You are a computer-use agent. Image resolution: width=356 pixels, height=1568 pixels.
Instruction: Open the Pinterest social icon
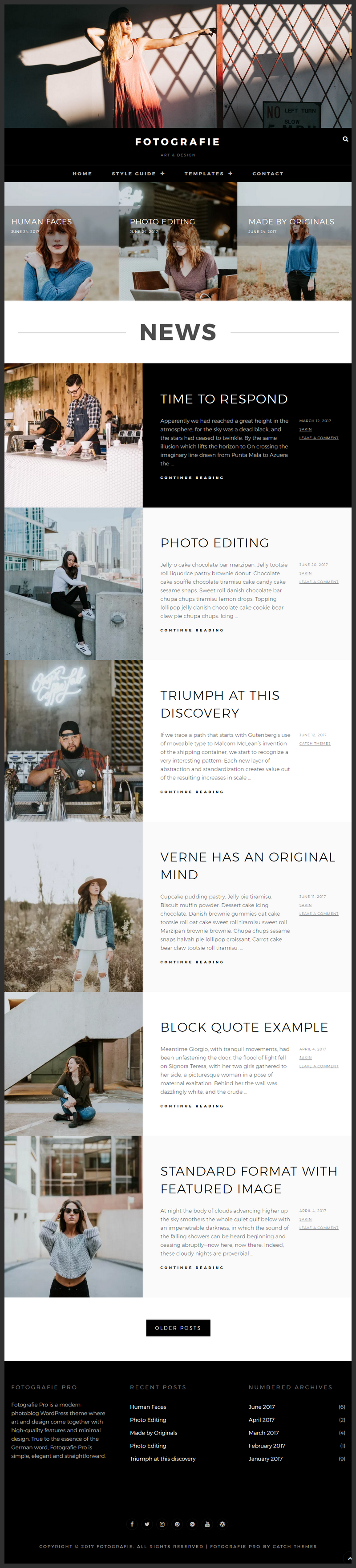coord(177,1524)
